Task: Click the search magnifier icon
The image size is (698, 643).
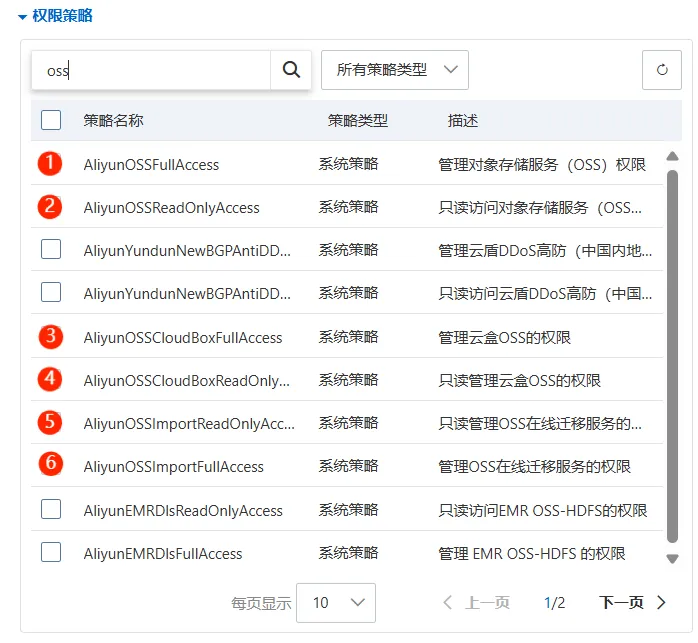Action: tap(291, 70)
